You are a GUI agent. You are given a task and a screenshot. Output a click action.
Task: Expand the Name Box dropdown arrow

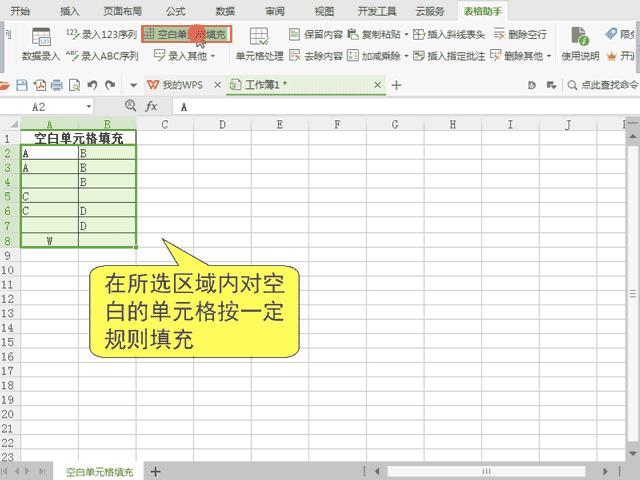coord(89,107)
